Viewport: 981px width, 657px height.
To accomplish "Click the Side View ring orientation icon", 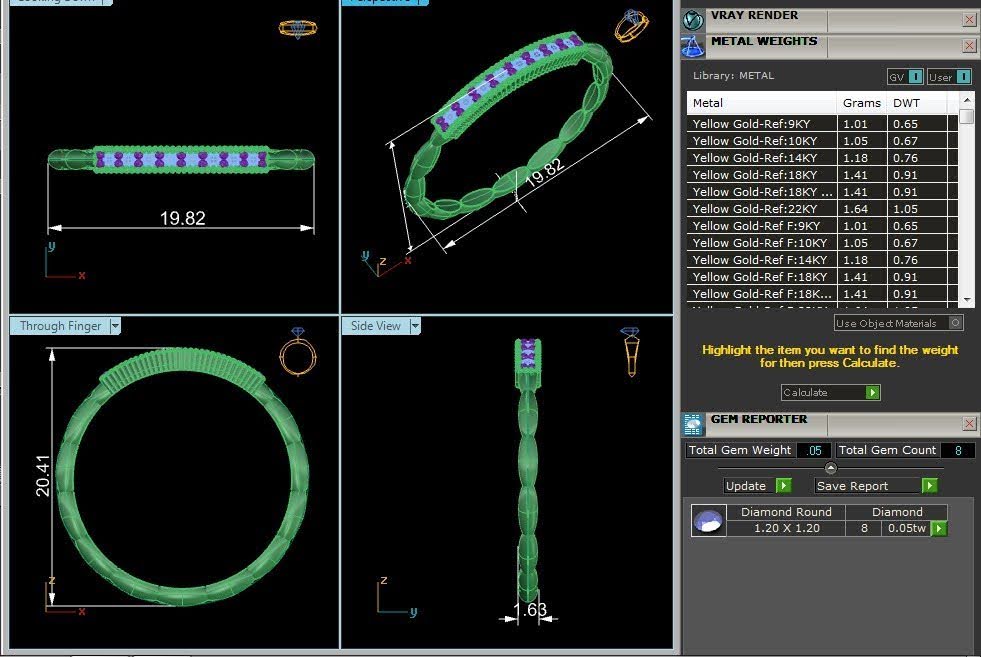I will [x=631, y=351].
